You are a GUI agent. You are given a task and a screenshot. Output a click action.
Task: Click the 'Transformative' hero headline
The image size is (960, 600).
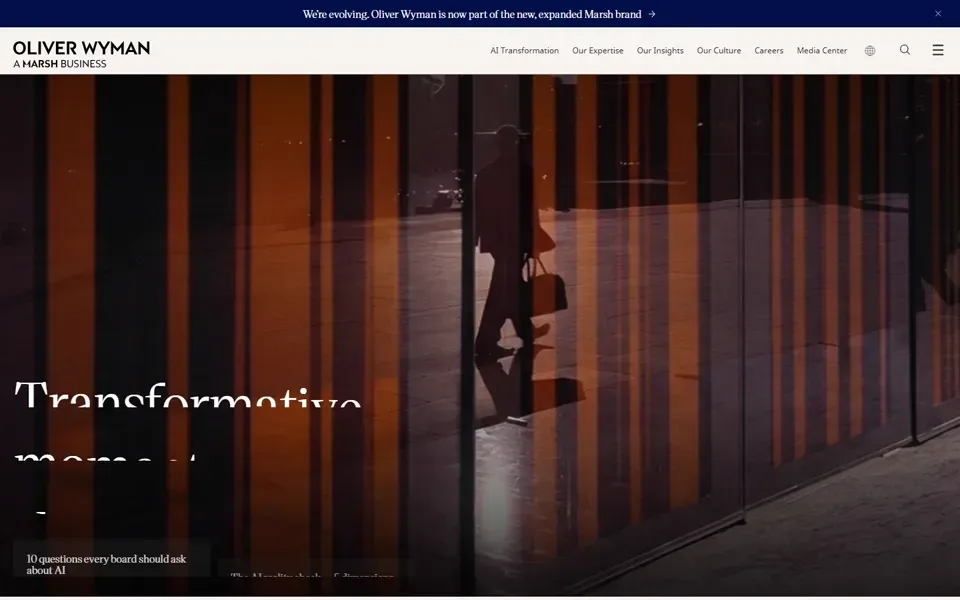(188, 394)
